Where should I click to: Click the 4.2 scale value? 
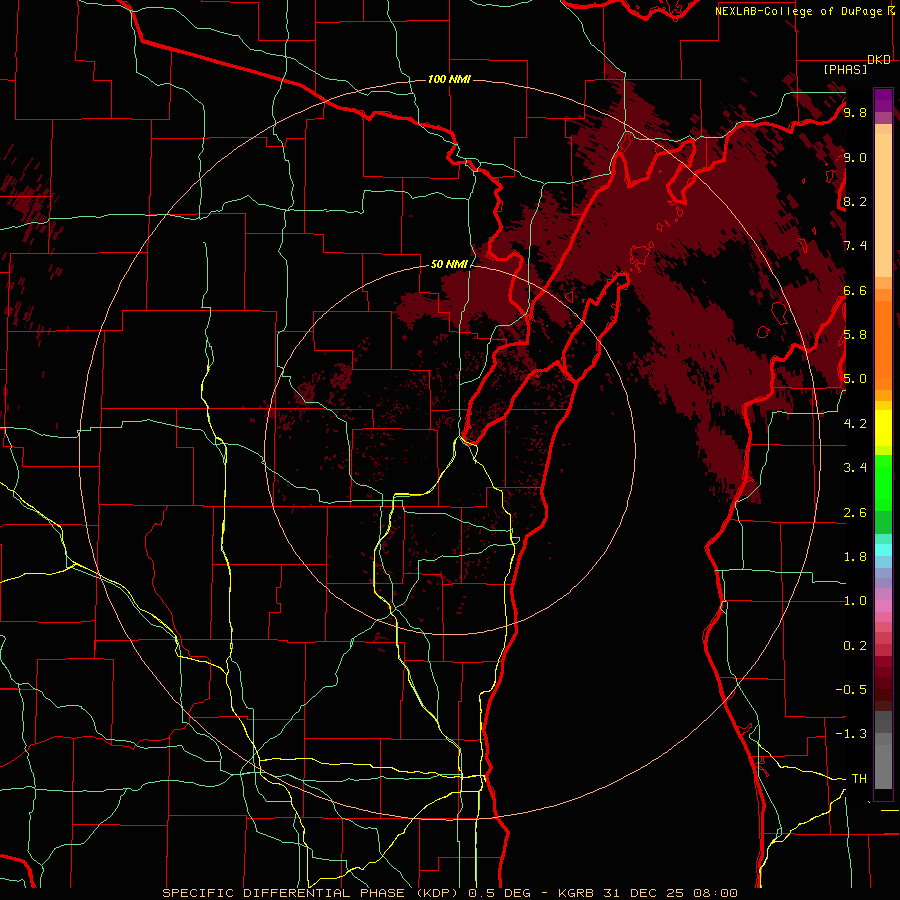click(x=855, y=424)
